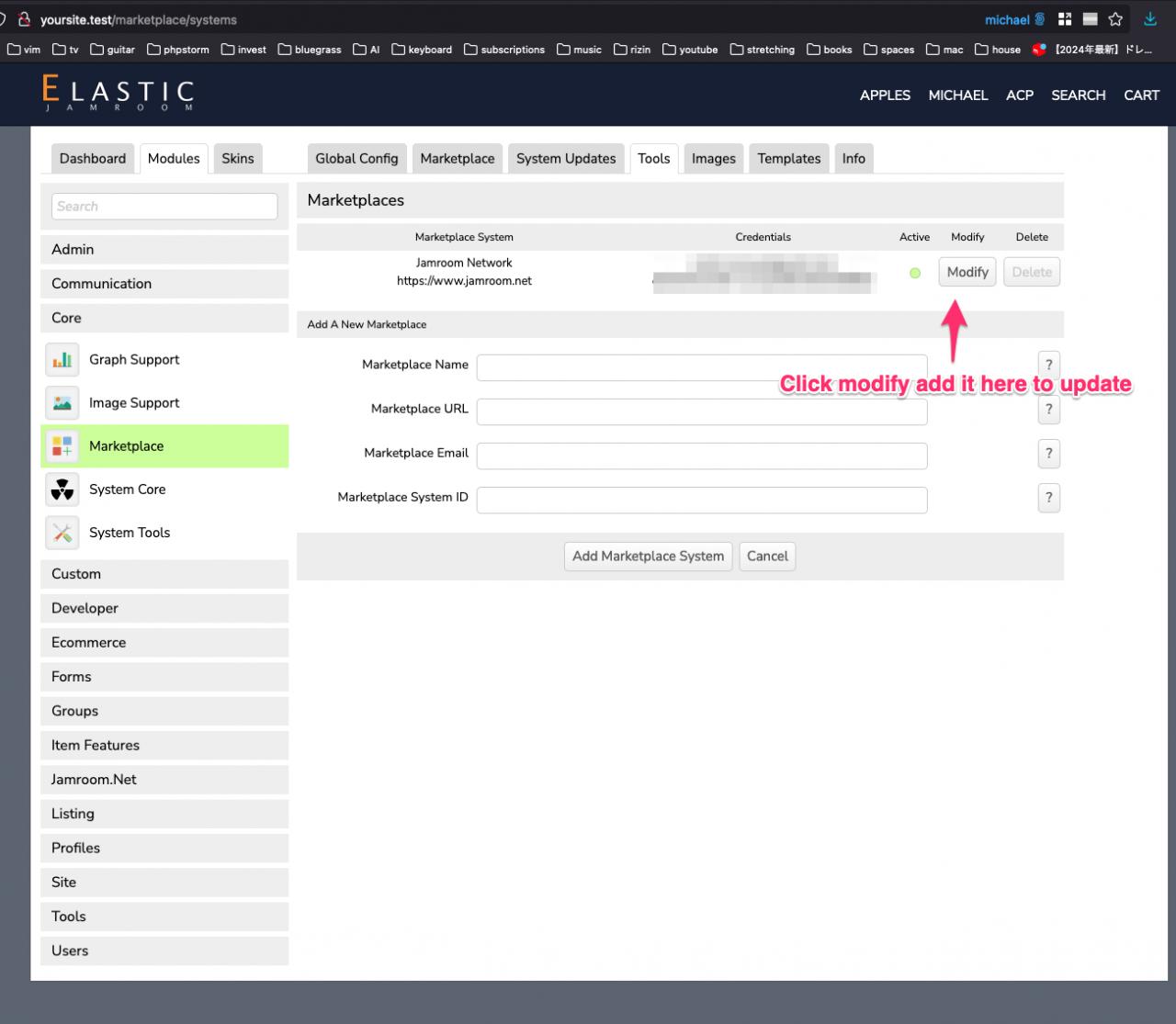Click the Image Support picture icon
1176x1024 pixels.
pyautogui.click(x=62, y=403)
